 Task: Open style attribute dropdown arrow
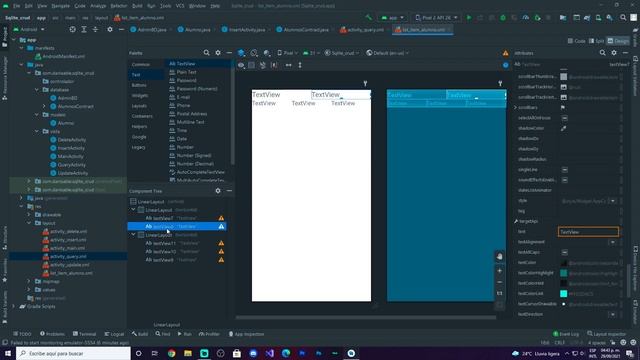pyautogui.click(x=613, y=201)
